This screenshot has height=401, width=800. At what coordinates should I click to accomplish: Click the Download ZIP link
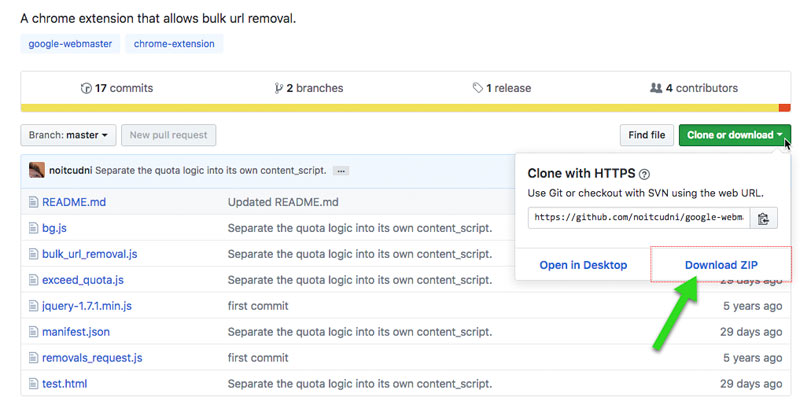(x=720, y=265)
